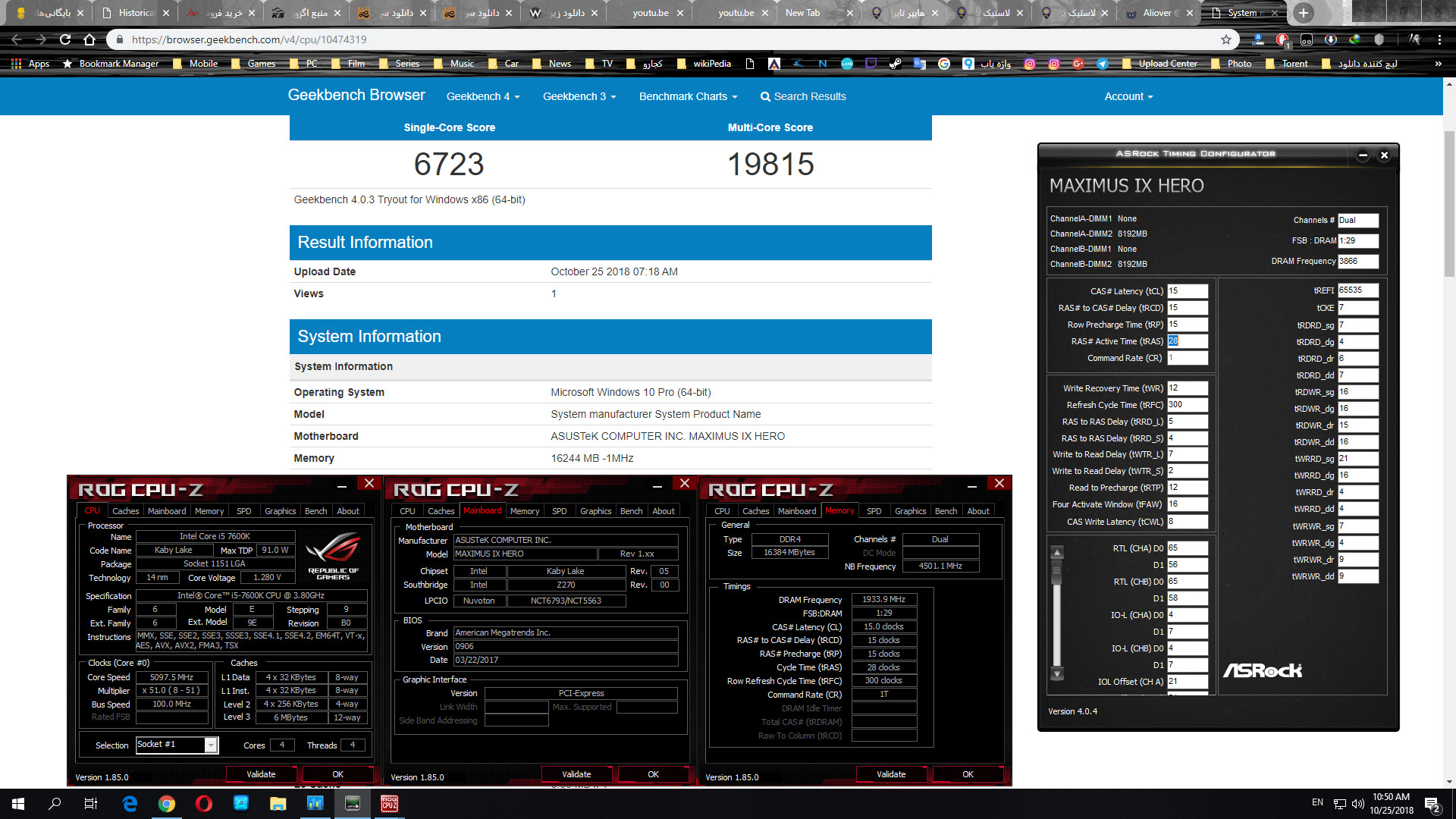Show hidden bookmarks with the overflow chevron

(1438, 64)
